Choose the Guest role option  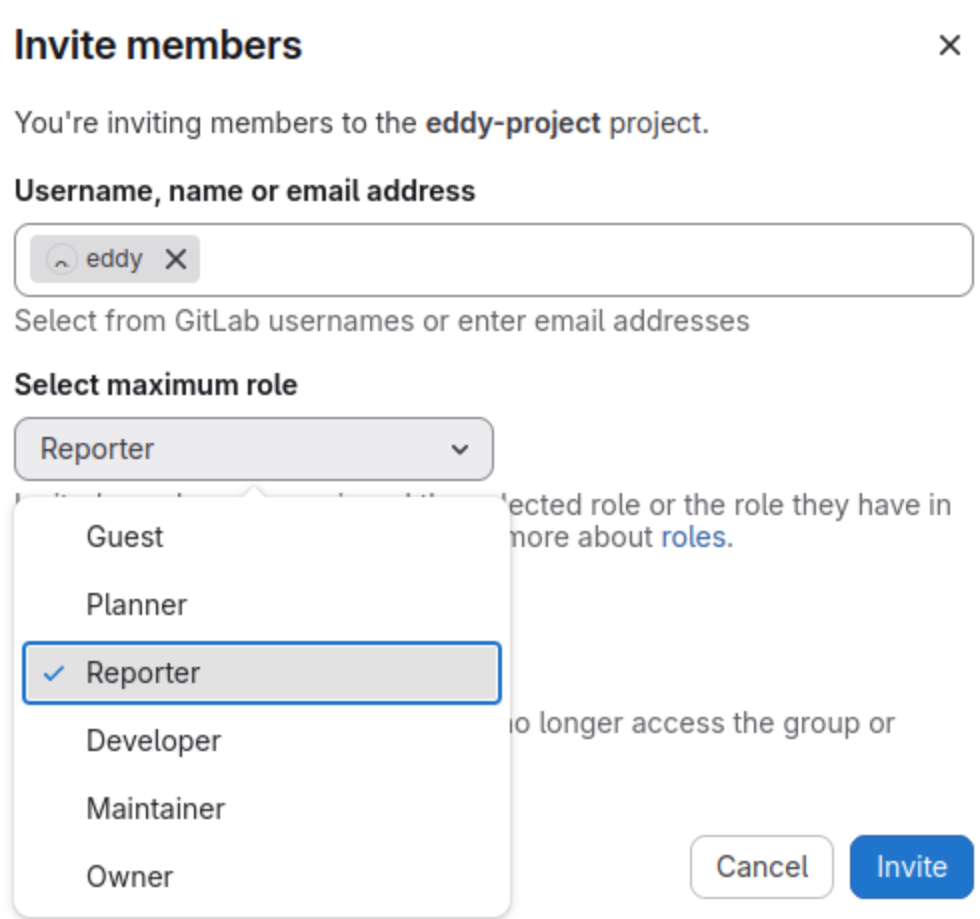pos(262,537)
